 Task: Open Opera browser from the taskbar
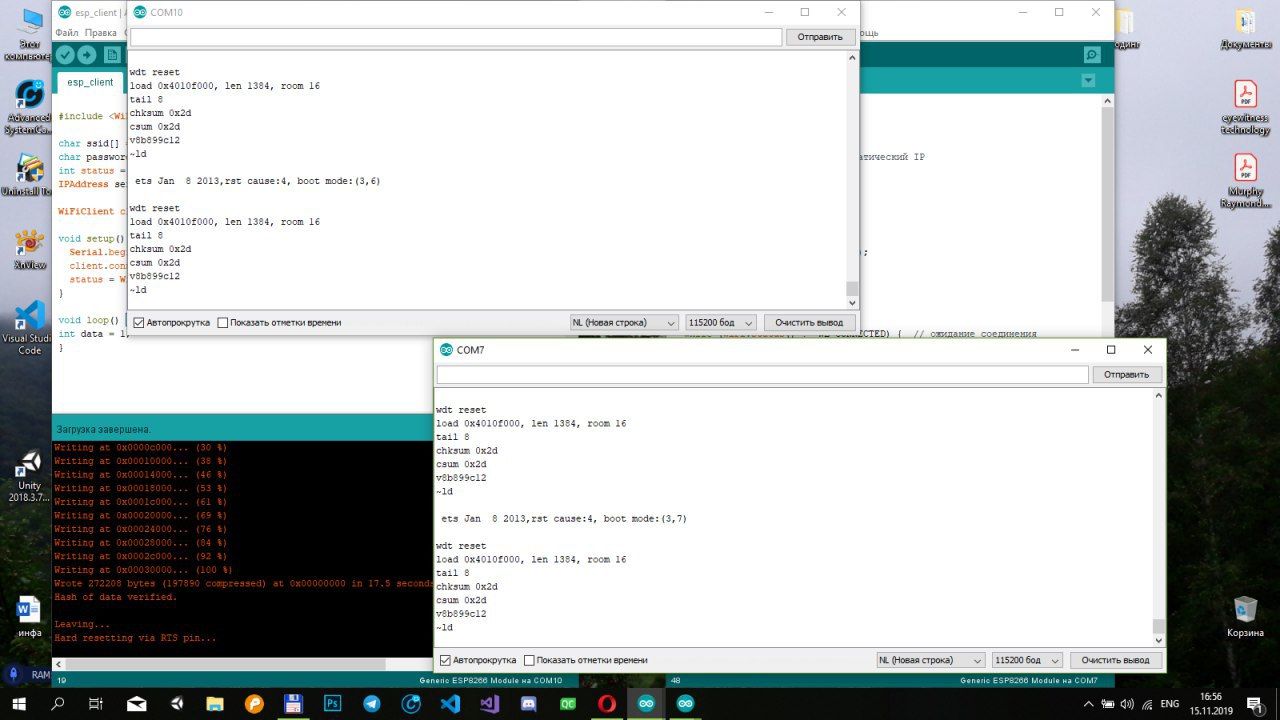point(606,704)
